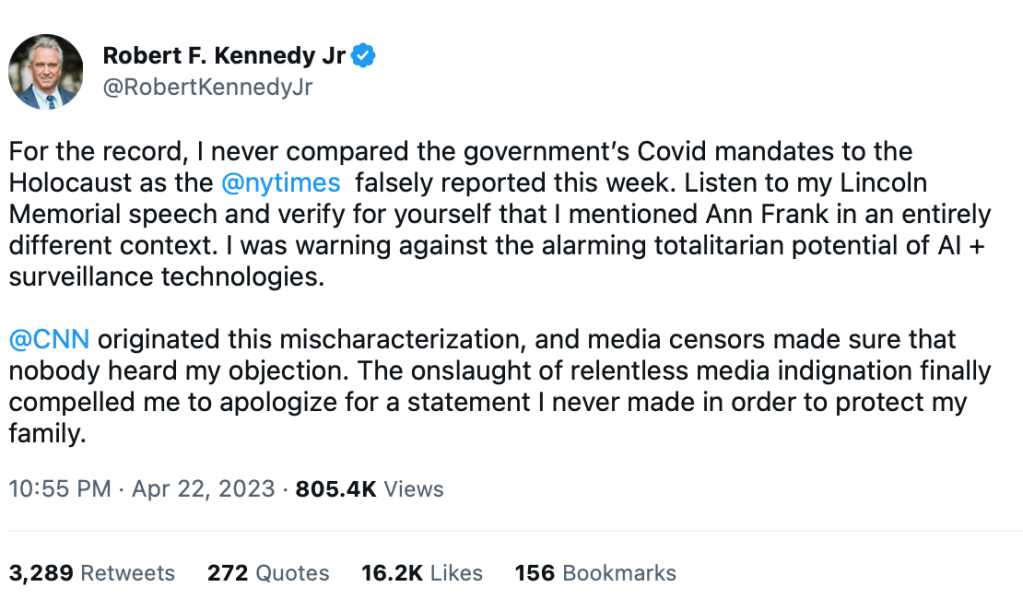Open the 272 Quotes list

point(268,573)
